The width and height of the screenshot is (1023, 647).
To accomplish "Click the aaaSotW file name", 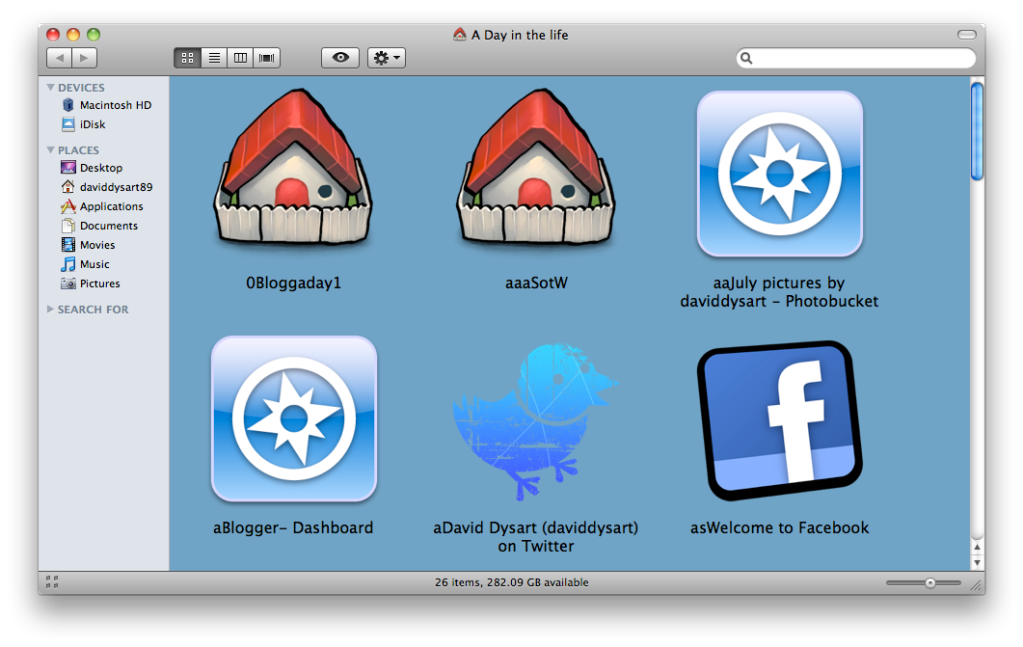I will [x=536, y=283].
